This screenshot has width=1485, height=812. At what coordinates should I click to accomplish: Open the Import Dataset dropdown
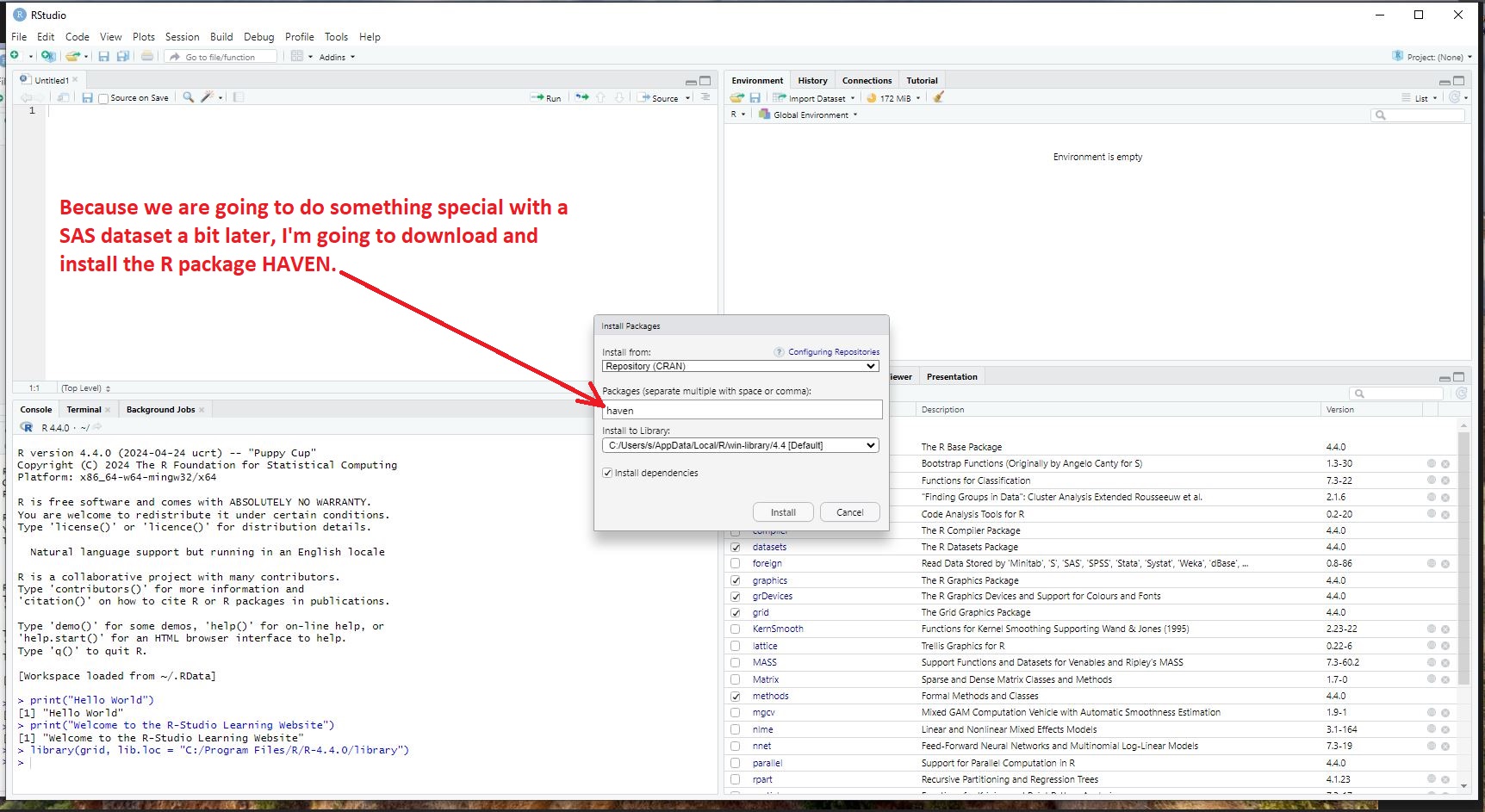[815, 98]
